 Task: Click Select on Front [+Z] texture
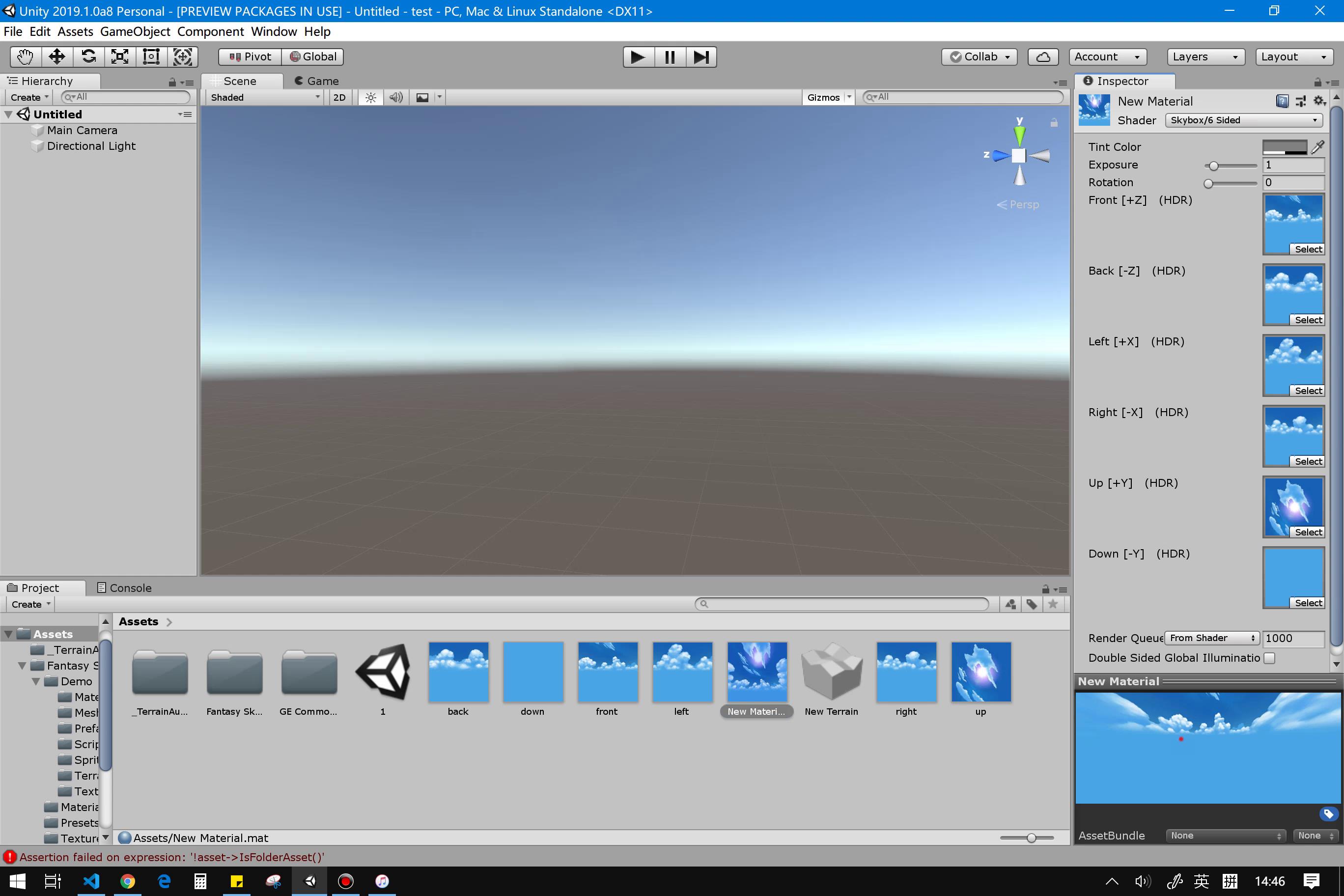tap(1308, 249)
